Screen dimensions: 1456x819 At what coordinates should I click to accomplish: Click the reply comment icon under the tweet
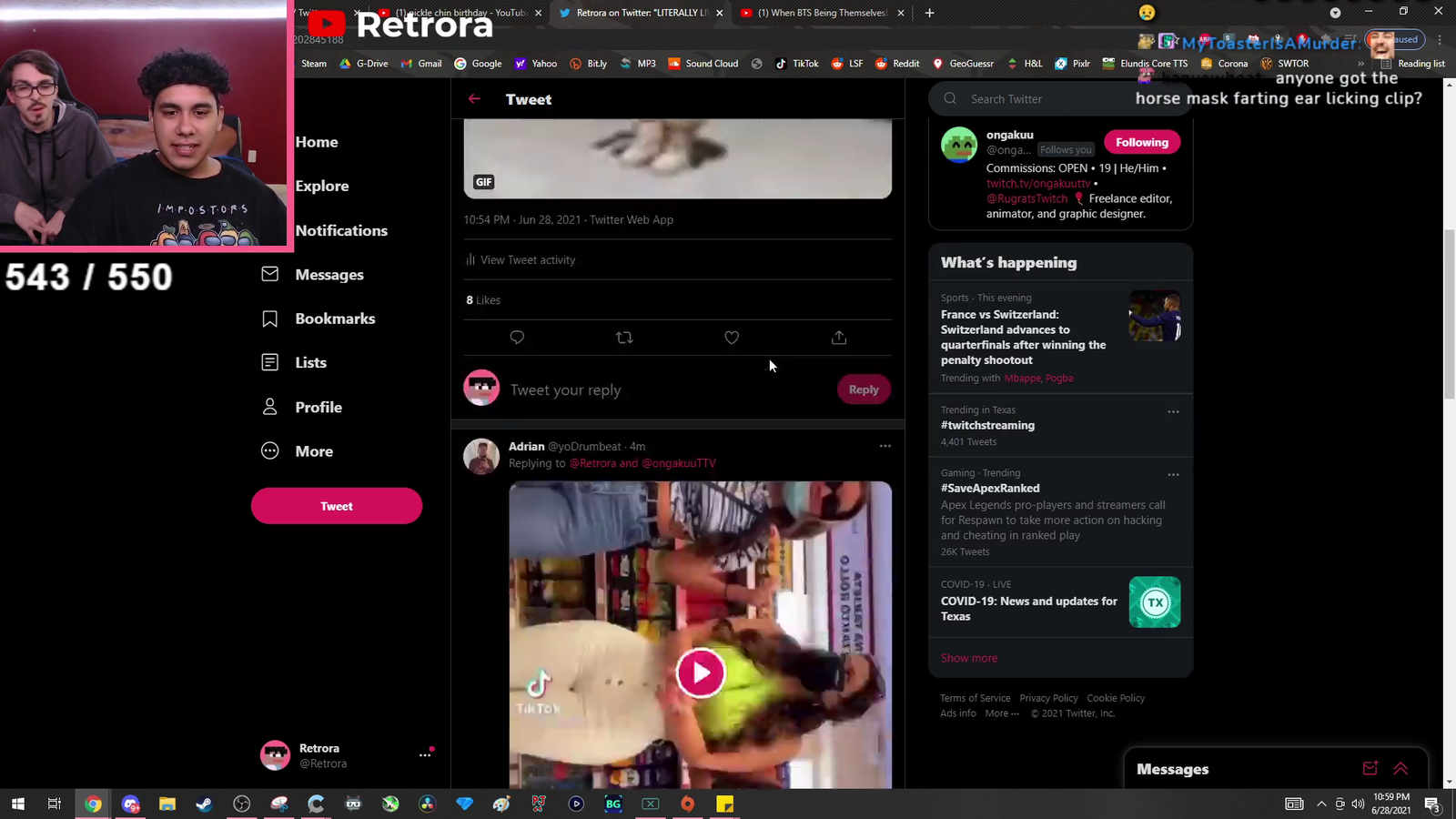(517, 338)
